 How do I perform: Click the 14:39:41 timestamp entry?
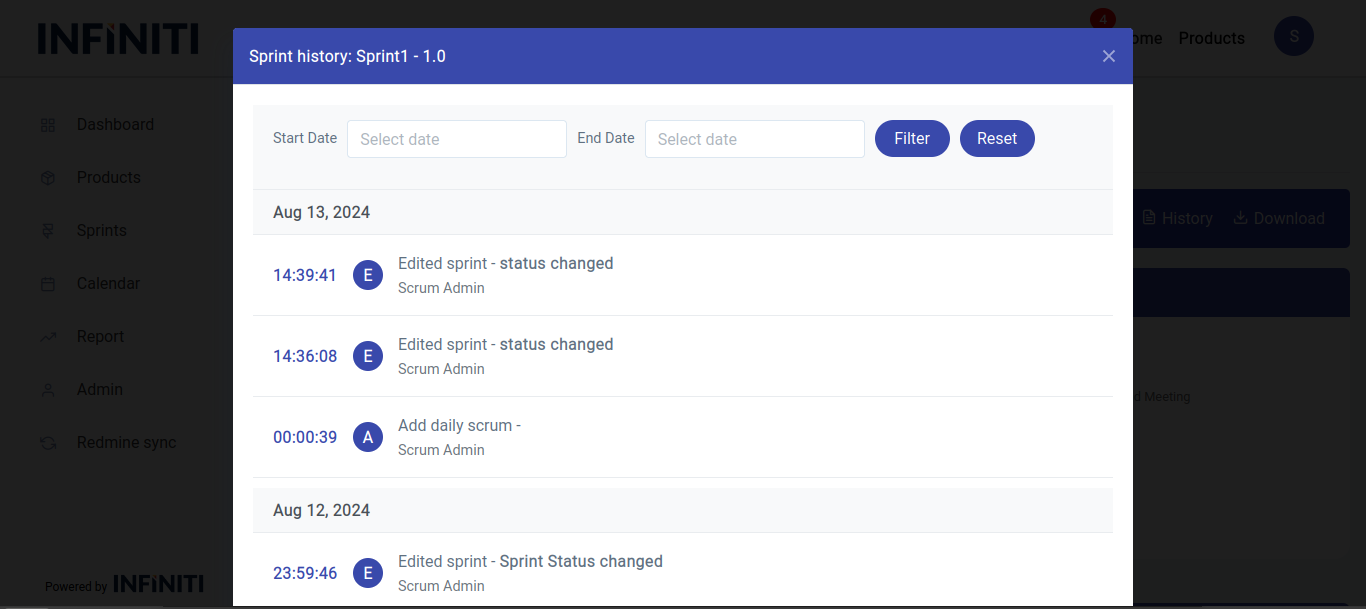pyautogui.click(x=305, y=275)
